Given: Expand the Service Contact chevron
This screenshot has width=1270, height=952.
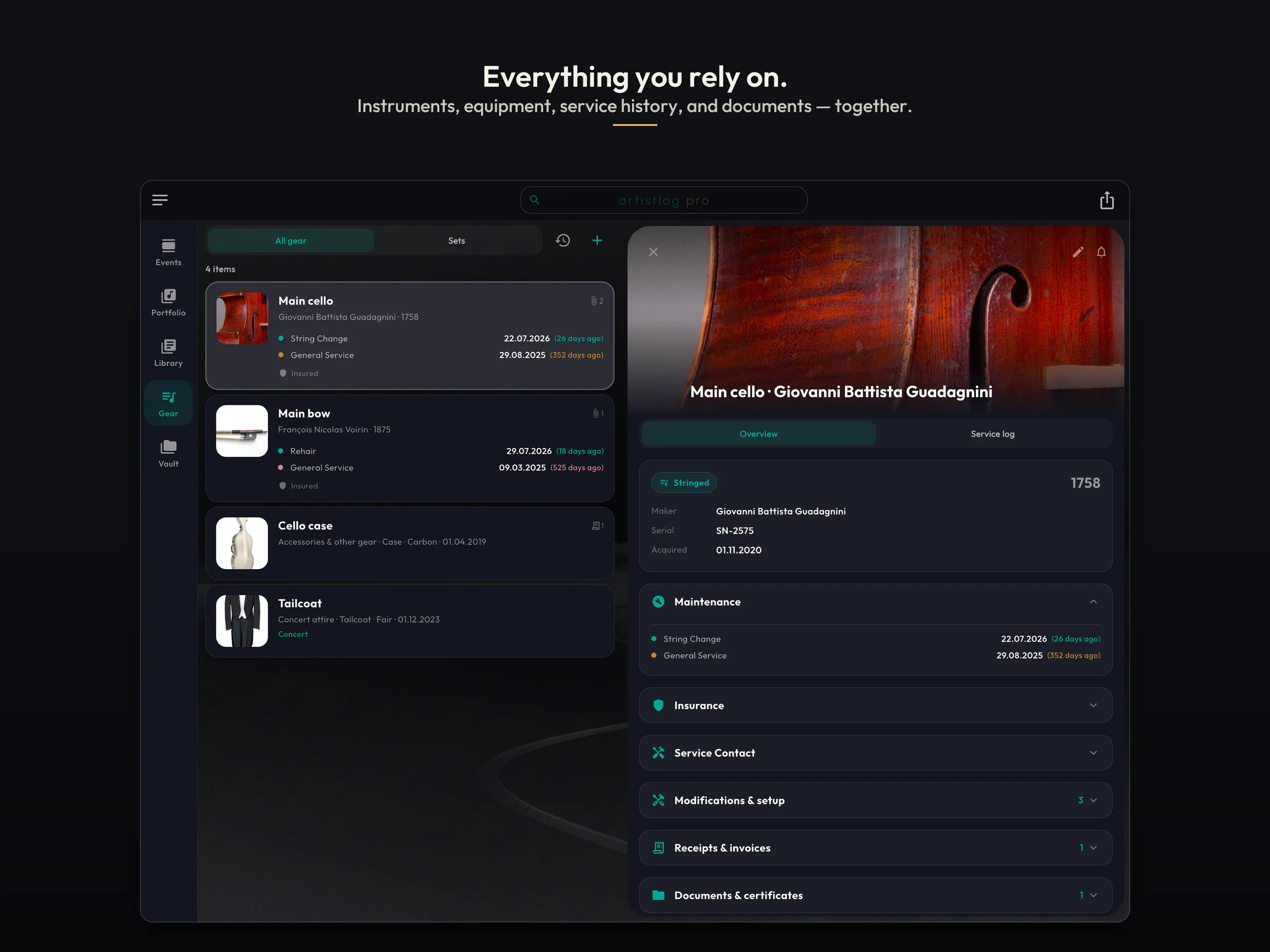Looking at the screenshot, I should coord(1093,752).
